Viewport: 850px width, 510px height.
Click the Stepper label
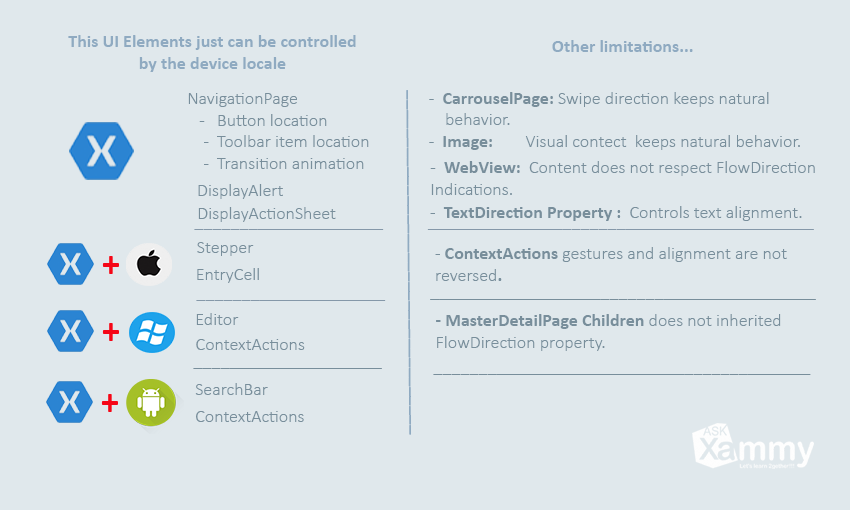[224, 248]
